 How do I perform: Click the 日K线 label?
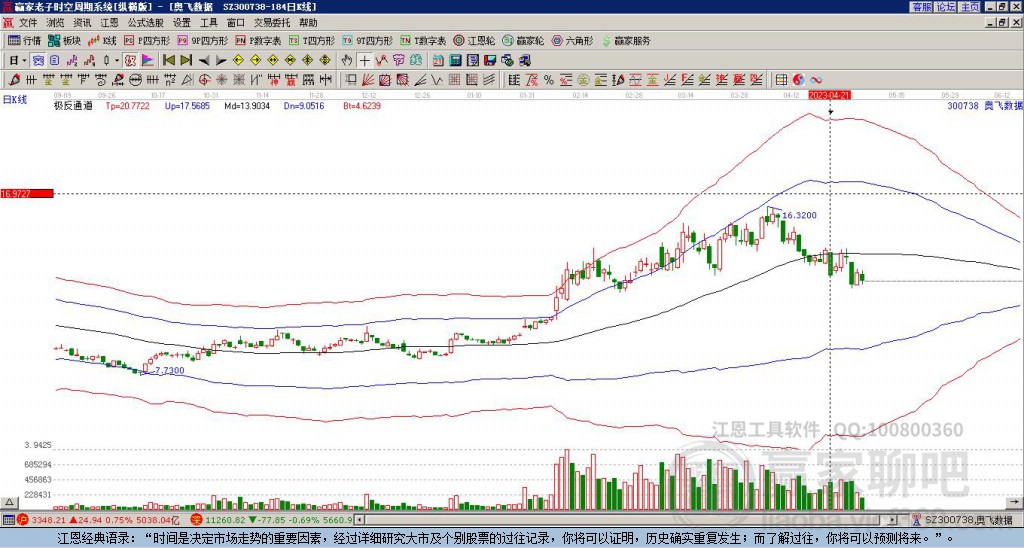tap(15, 100)
